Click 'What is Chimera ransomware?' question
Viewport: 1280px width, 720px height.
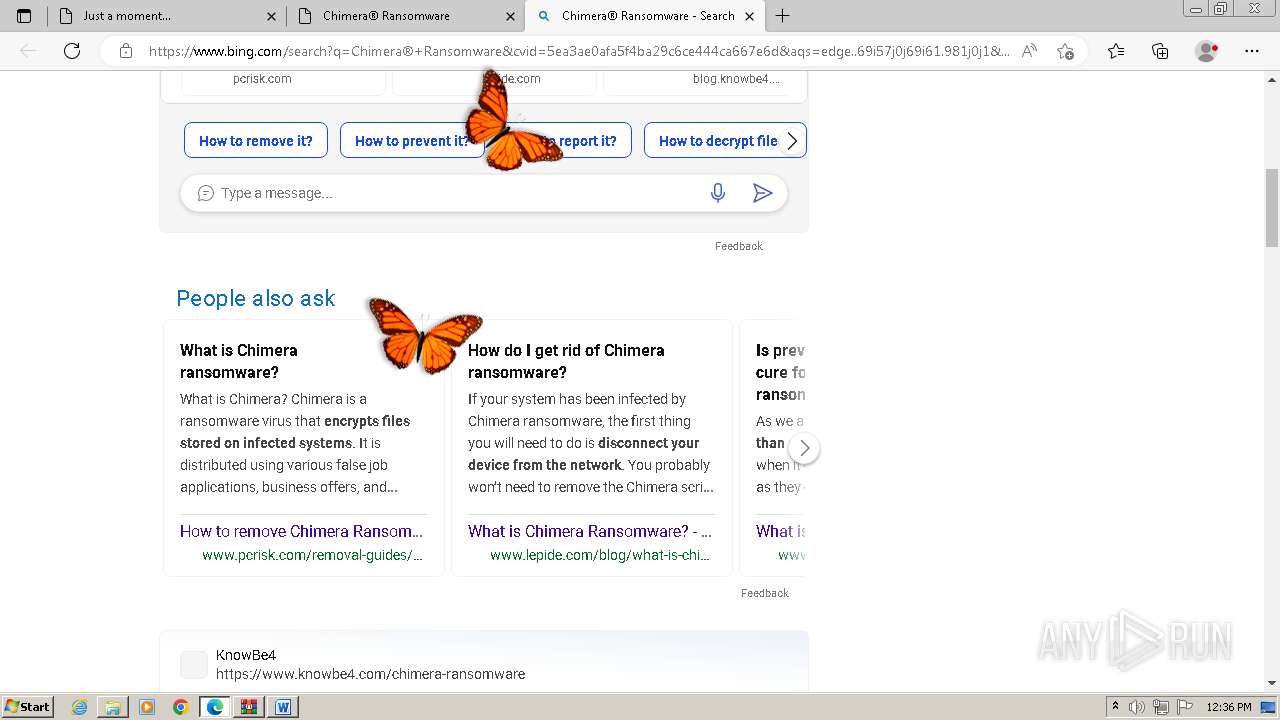pyautogui.click(x=239, y=361)
